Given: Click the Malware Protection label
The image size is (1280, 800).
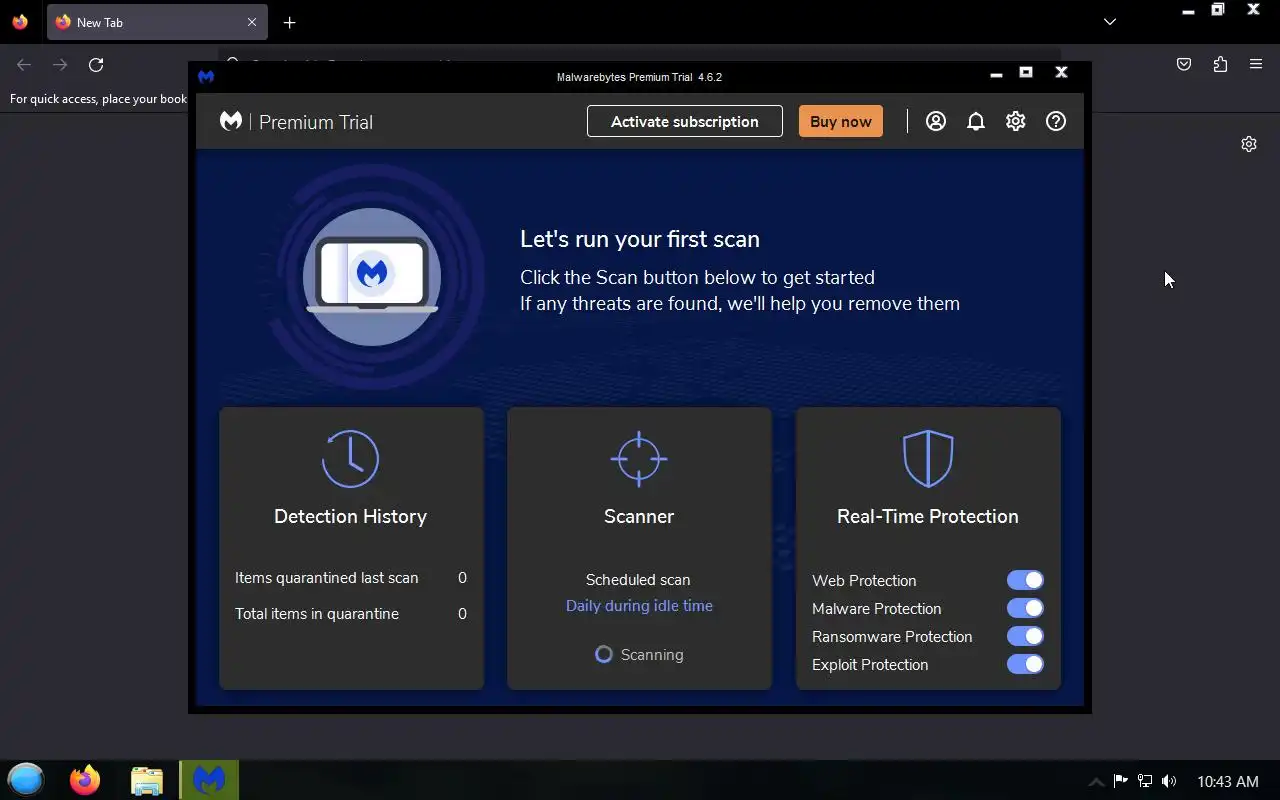Looking at the screenshot, I should click(877, 608).
